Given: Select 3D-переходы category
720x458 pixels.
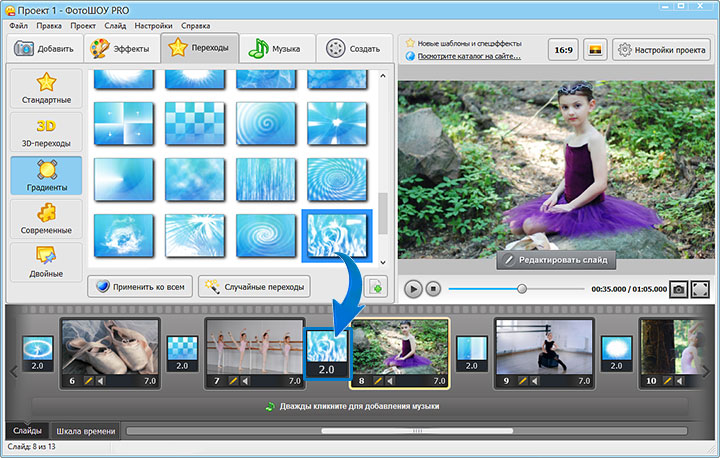Looking at the screenshot, I should pos(46,132).
